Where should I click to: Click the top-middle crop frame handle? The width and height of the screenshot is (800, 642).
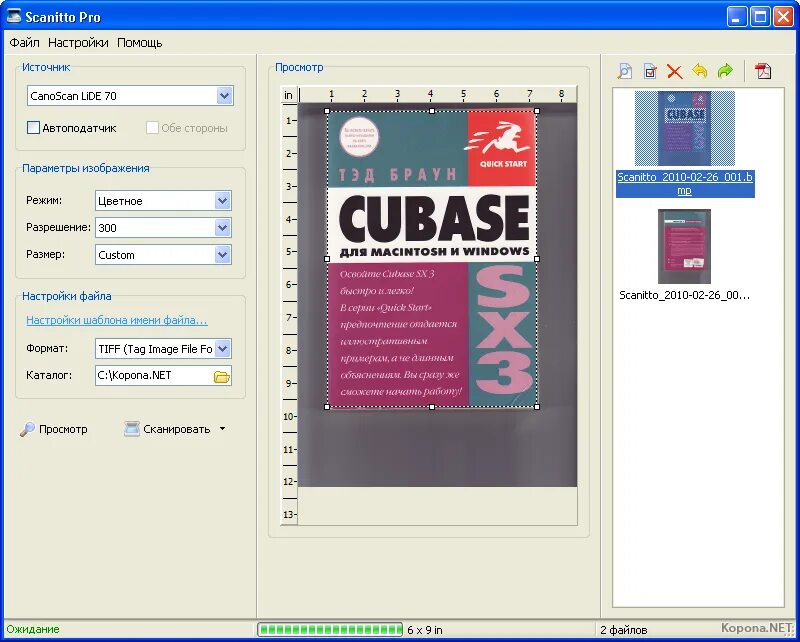point(432,111)
